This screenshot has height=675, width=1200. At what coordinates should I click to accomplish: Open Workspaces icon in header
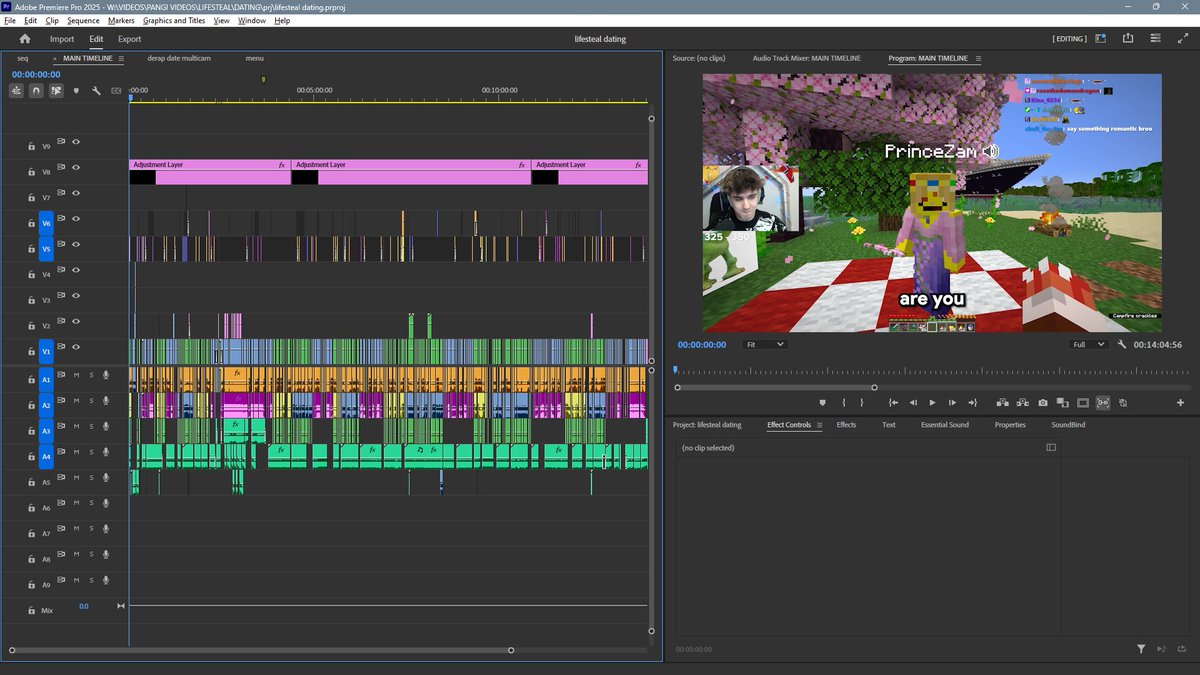(x=1100, y=39)
